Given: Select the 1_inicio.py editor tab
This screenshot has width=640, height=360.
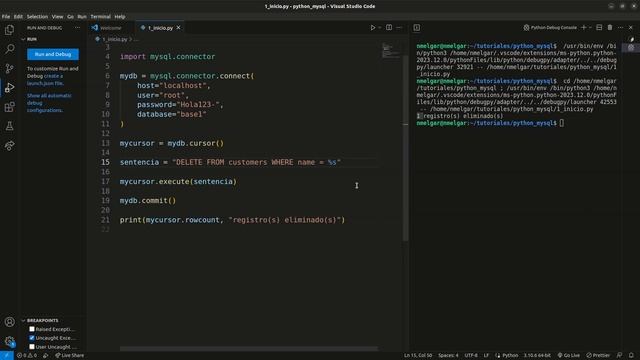Looking at the screenshot, I should pos(160,28).
